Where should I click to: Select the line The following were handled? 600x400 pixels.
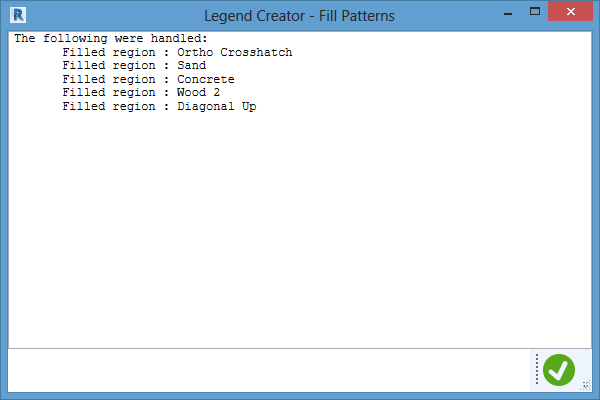(x=111, y=39)
